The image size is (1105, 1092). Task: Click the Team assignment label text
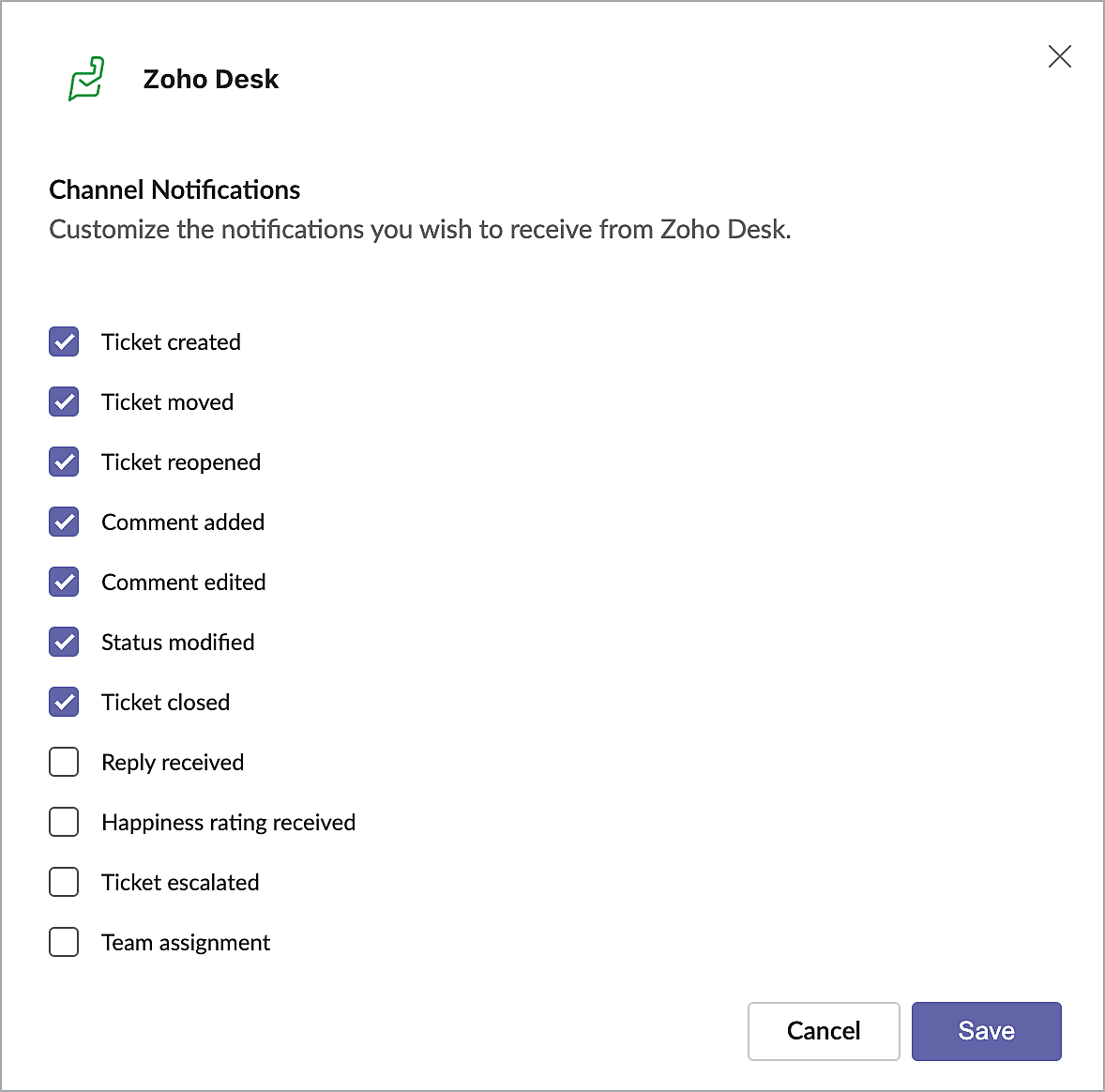pyautogui.click(x=186, y=943)
